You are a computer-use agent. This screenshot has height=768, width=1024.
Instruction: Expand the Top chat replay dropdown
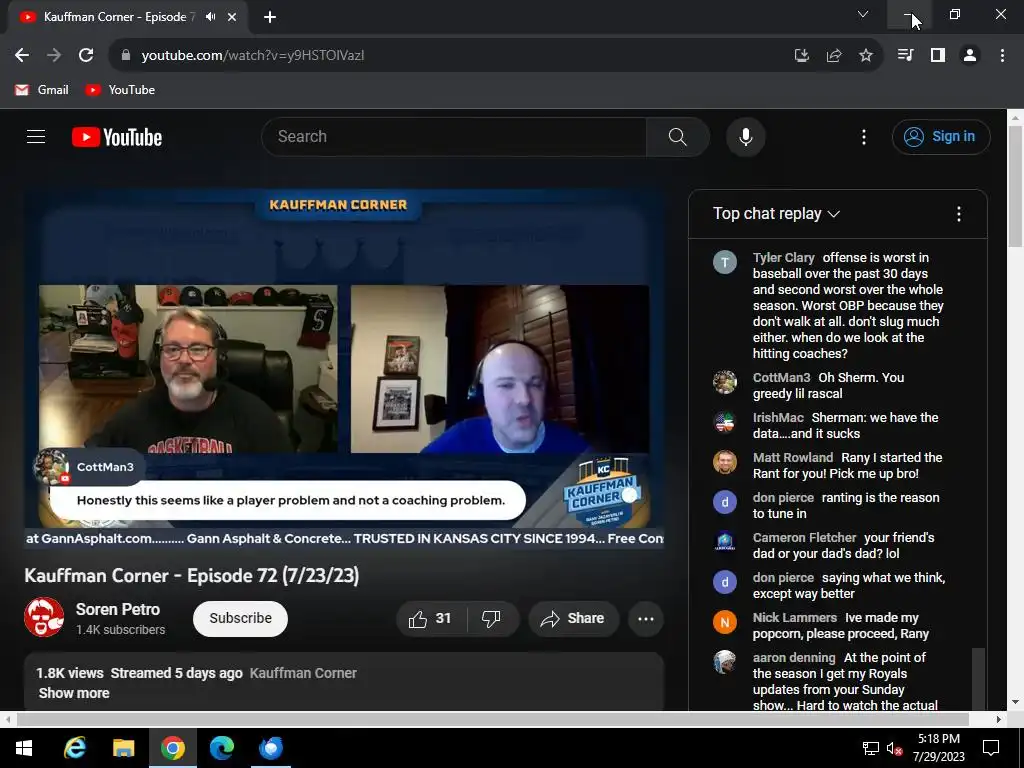776,214
